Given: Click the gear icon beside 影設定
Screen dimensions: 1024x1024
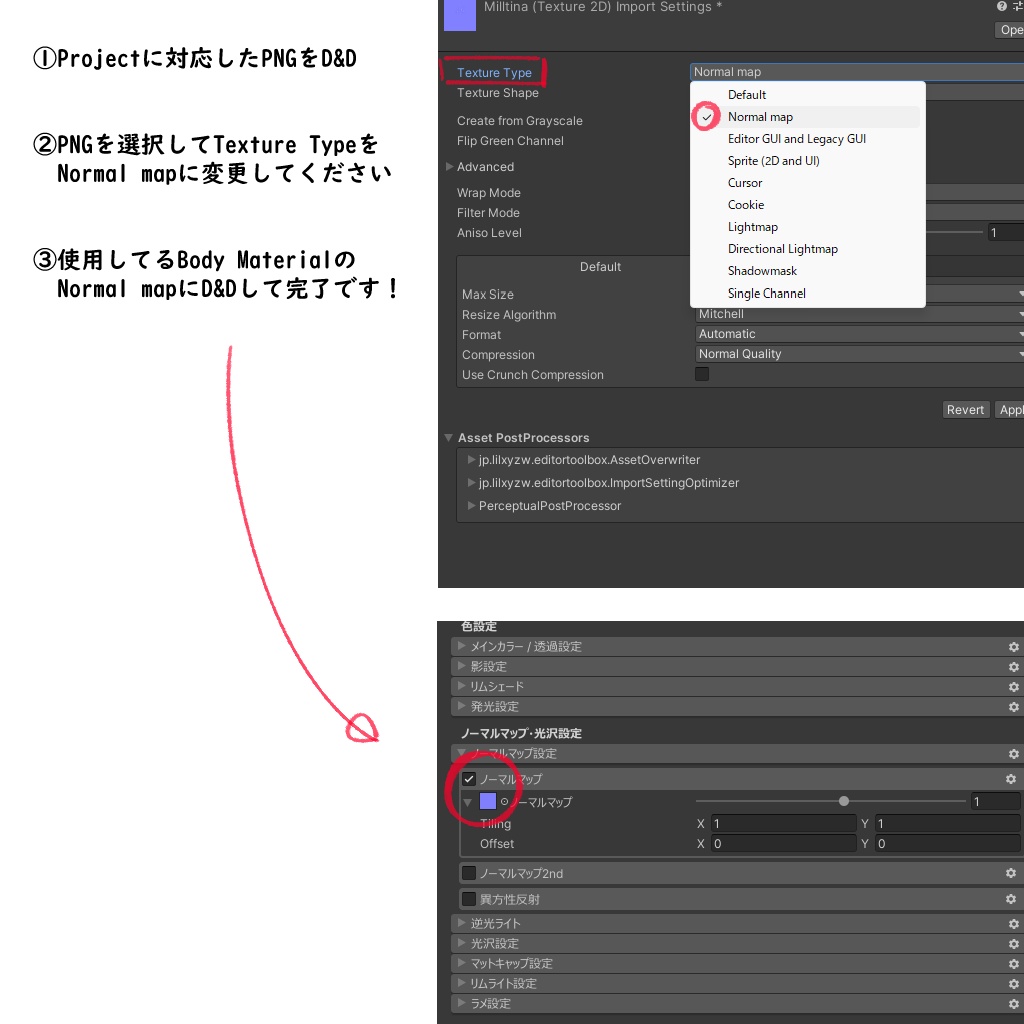Looking at the screenshot, I should (x=1013, y=667).
